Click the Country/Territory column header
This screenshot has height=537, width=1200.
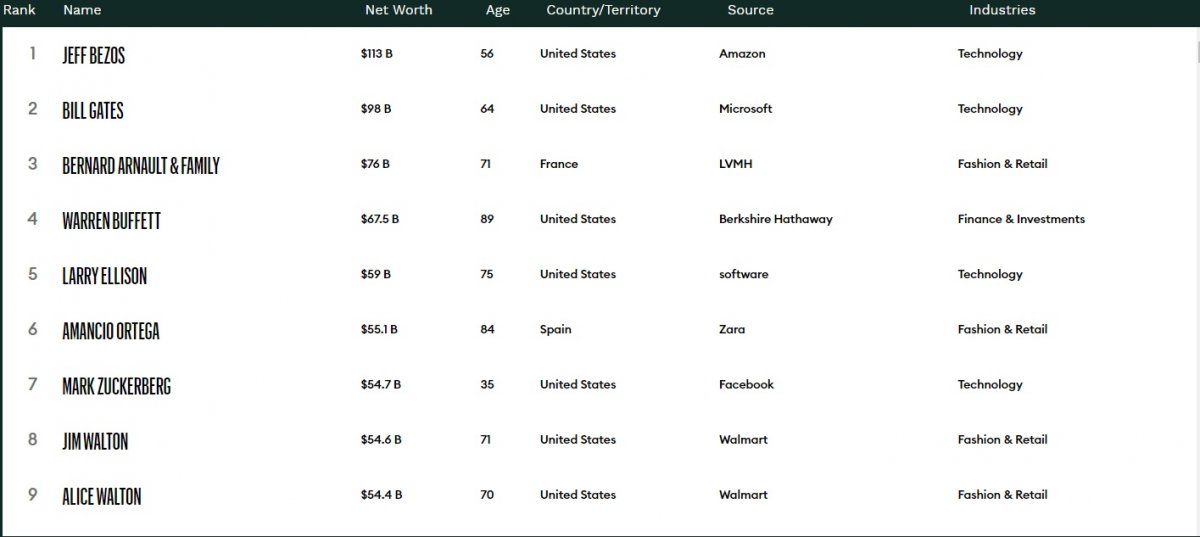[x=603, y=10]
